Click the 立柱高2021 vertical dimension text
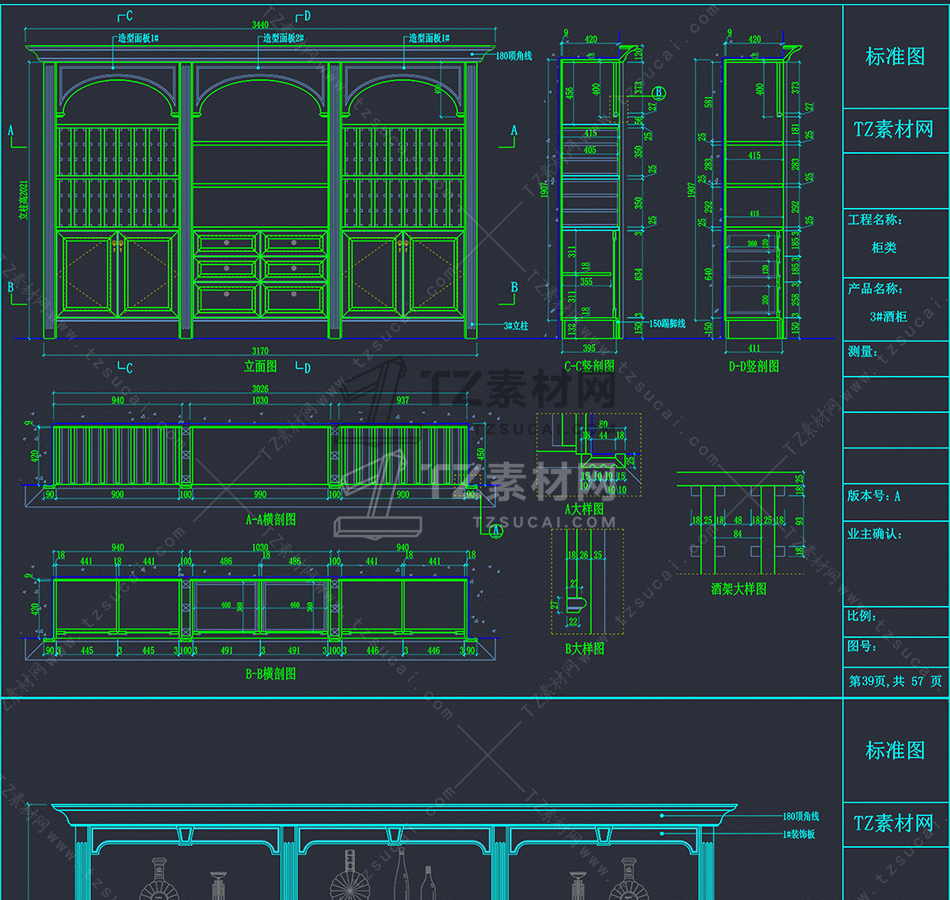The image size is (950, 900). click(x=24, y=199)
